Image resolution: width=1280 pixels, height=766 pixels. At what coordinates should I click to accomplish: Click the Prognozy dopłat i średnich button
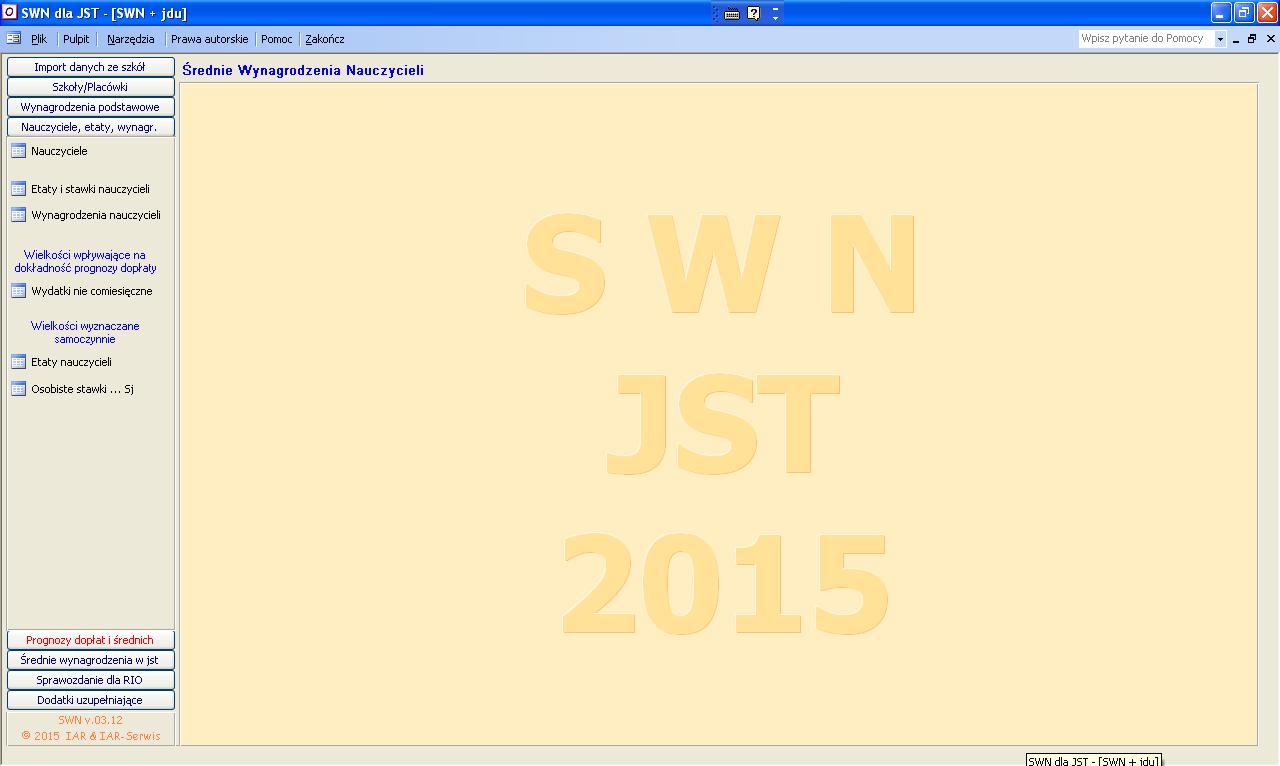click(90, 640)
